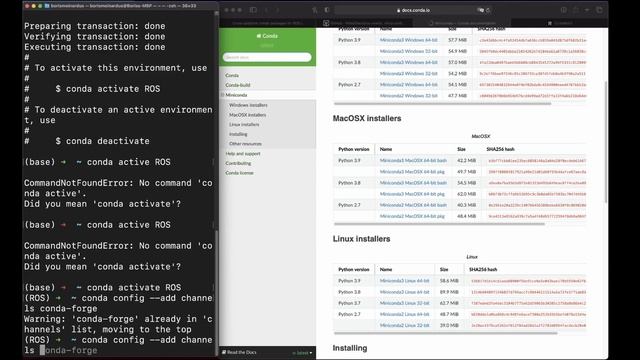Download the 49.7 MiB Miniconda3 MacOSX pkg
The image size is (640, 360).
[412, 172]
